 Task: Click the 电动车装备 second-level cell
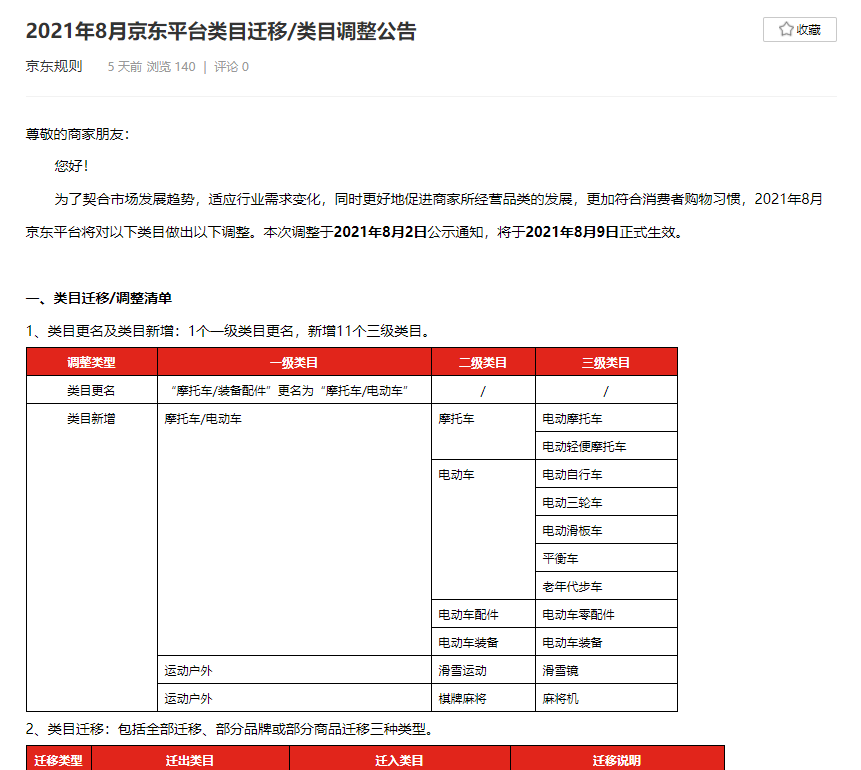[x=483, y=642]
